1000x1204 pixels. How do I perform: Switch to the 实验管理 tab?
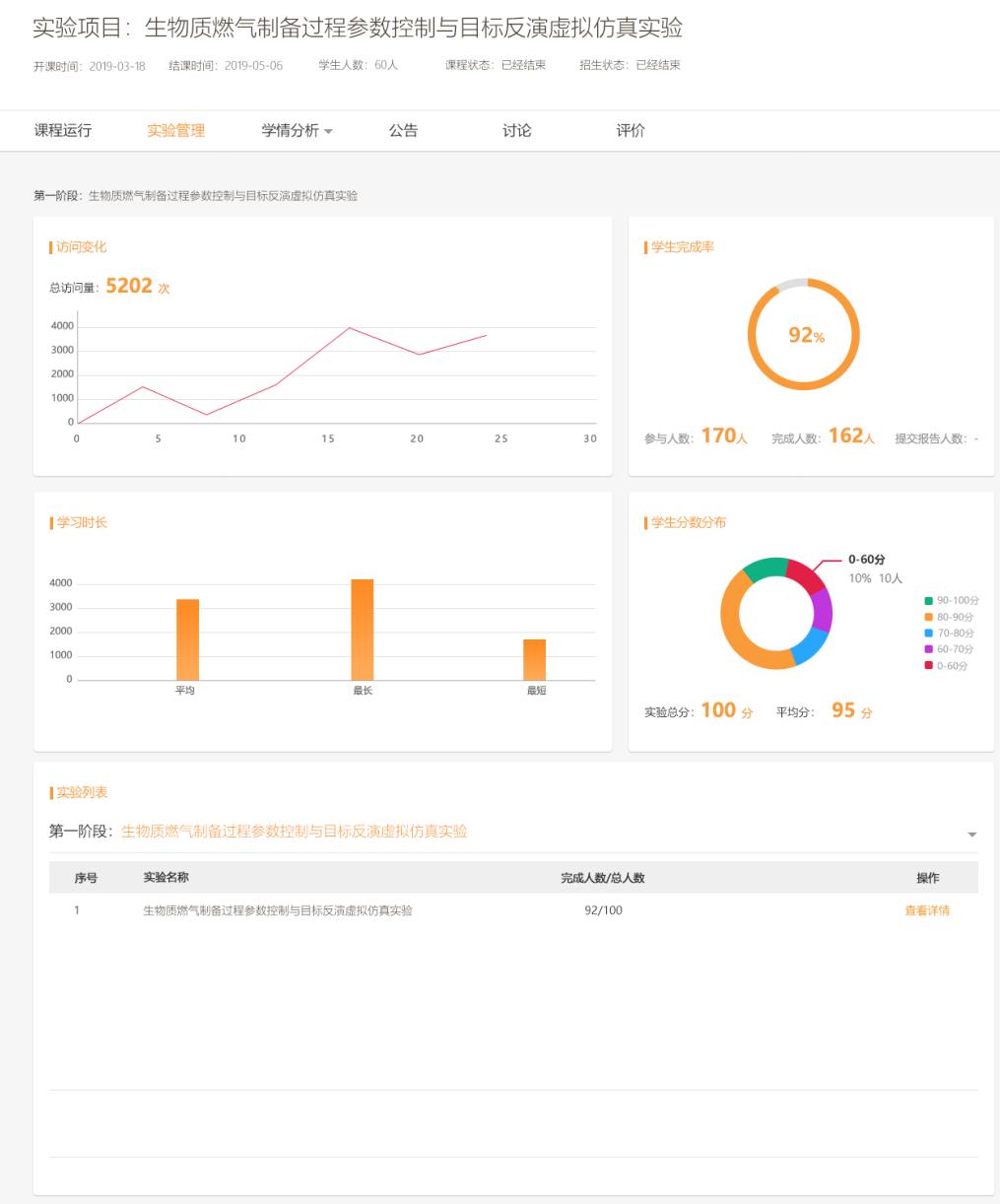(x=175, y=131)
